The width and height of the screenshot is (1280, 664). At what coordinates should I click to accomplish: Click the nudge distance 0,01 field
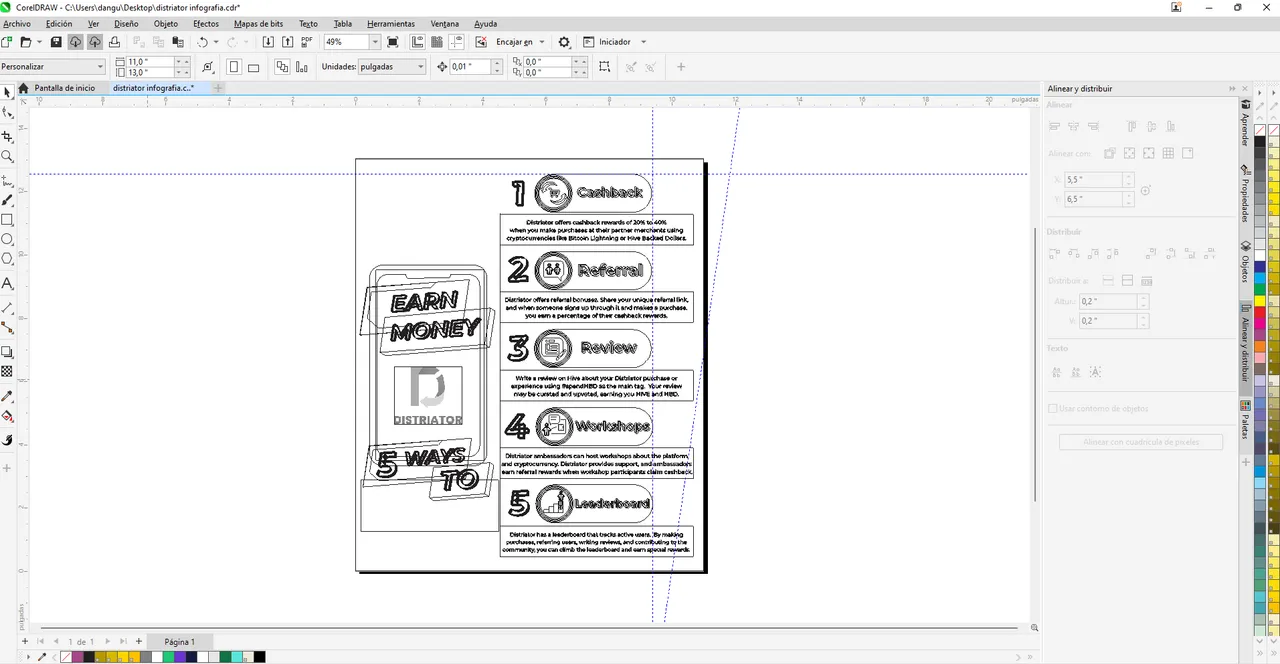coord(469,67)
